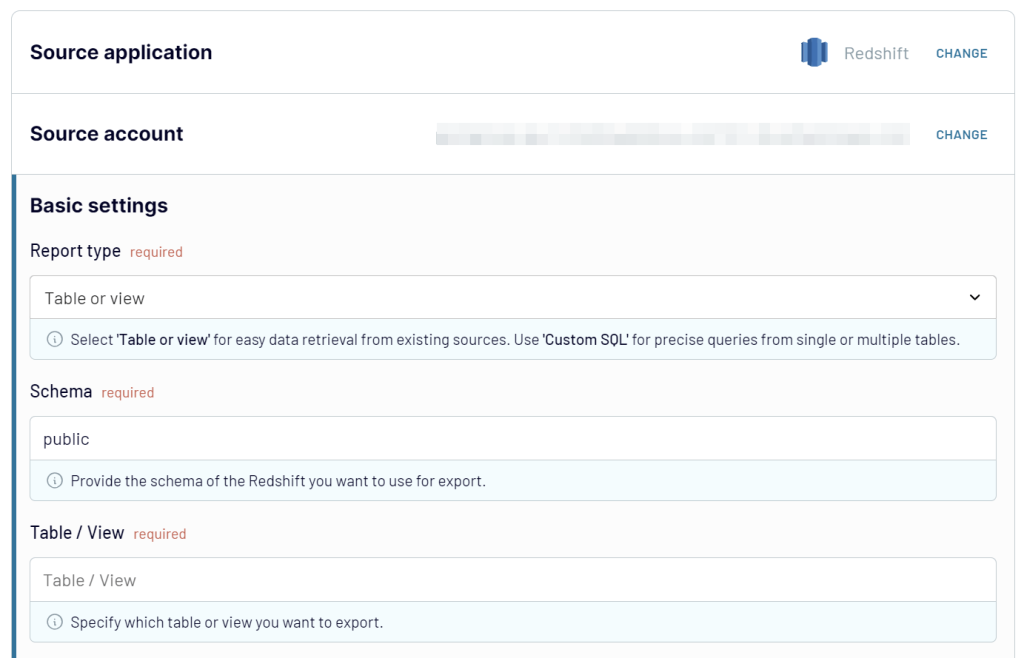Click the Report type required label
Screen dimensions: 1024x658
(x=155, y=252)
